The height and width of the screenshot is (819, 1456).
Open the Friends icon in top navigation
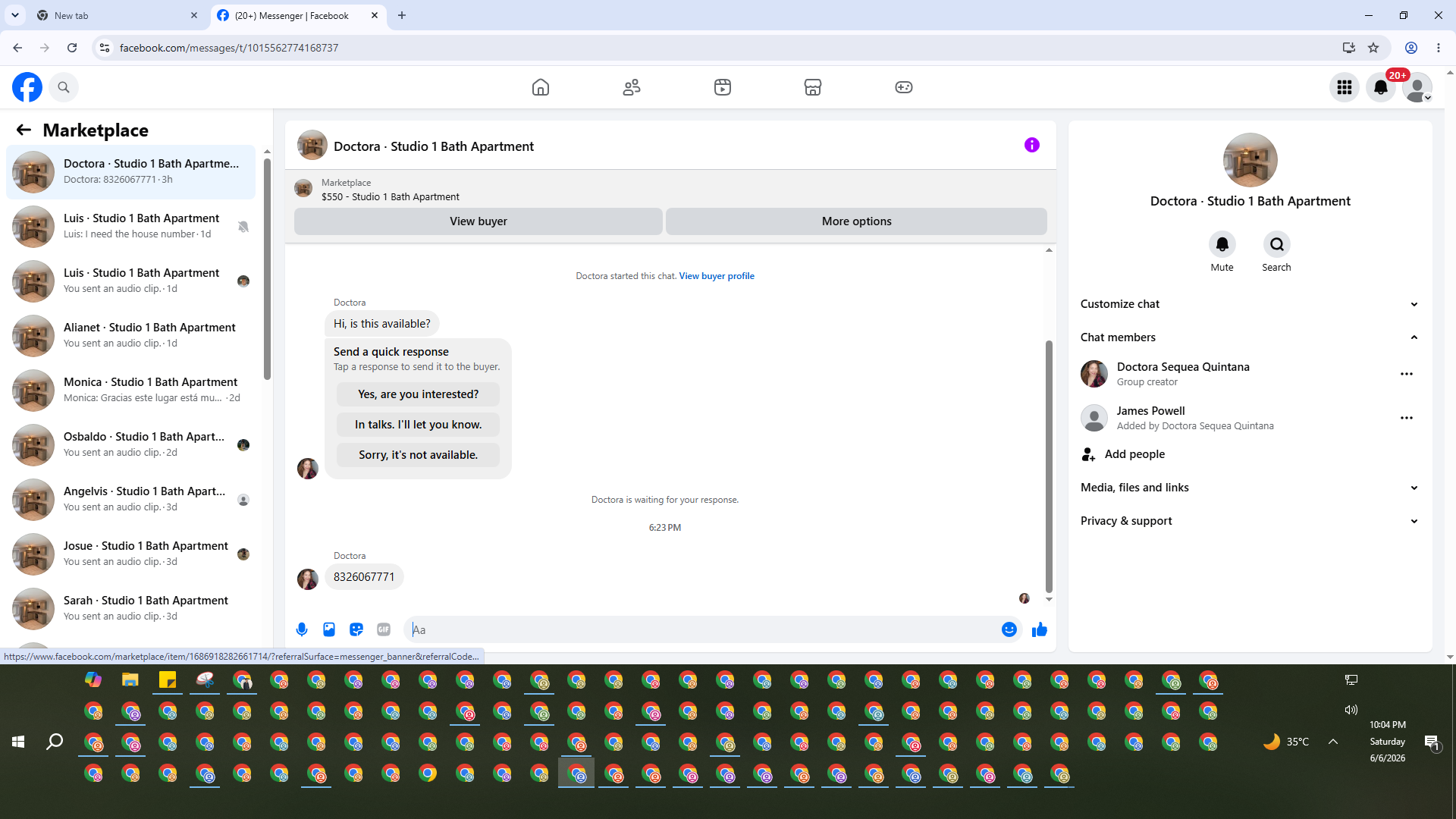coord(632,87)
